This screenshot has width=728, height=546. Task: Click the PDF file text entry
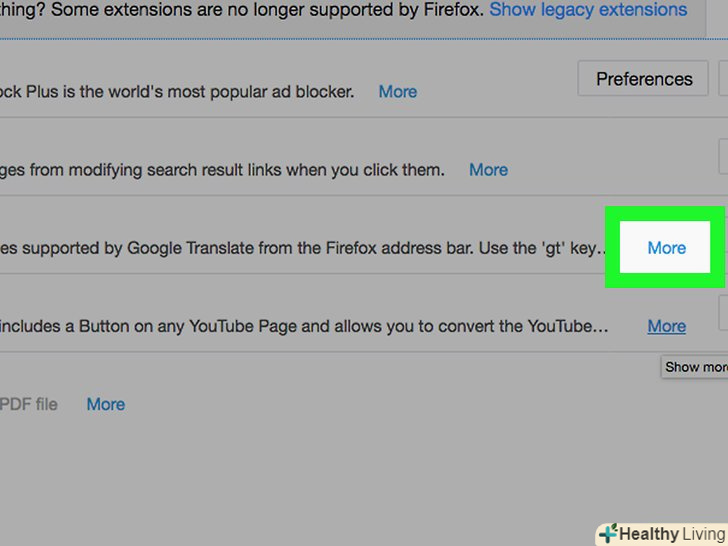tap(30, 404)
